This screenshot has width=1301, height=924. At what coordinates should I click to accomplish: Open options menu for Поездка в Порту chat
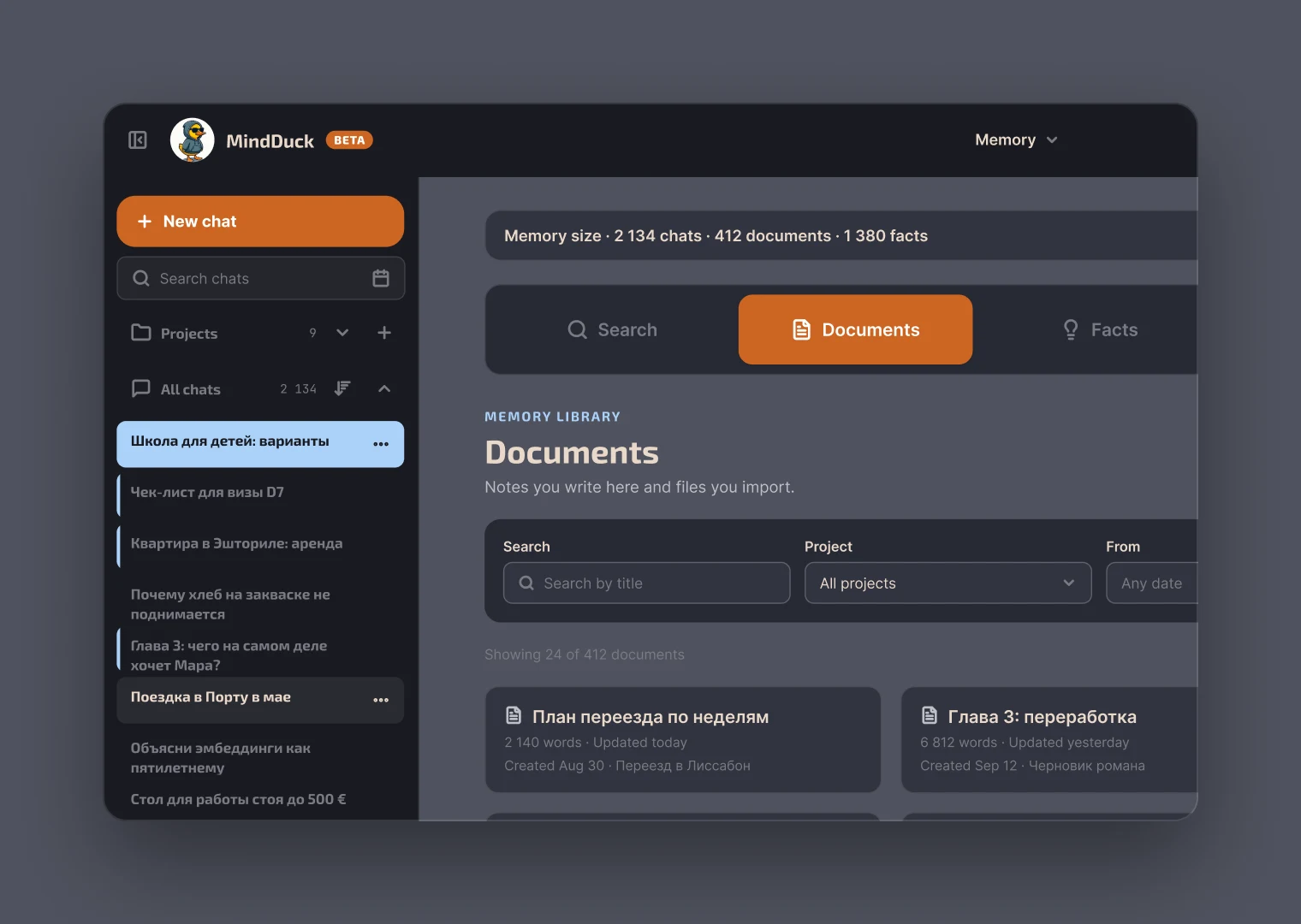(381, 700)
